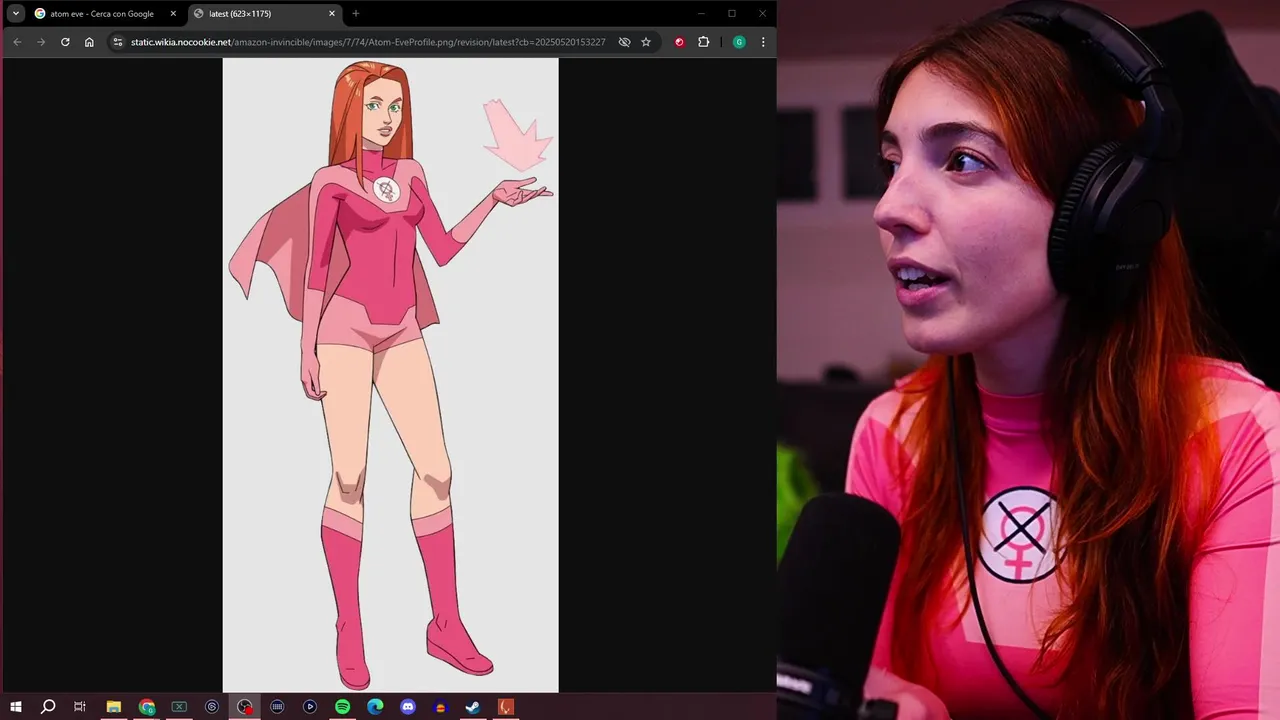Open File Explorer from the taskbar

(x=114, y=707)
